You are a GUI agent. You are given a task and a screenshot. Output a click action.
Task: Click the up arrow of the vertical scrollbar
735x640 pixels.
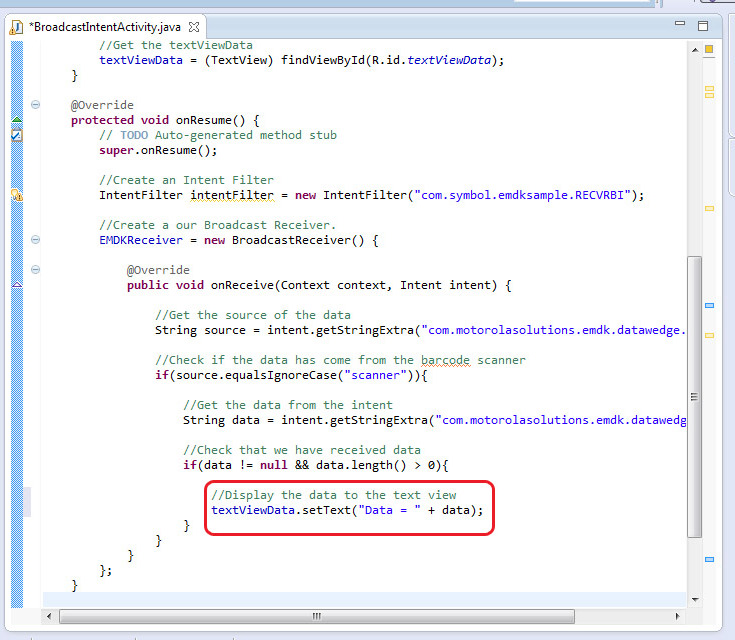[x=695, y=48]
